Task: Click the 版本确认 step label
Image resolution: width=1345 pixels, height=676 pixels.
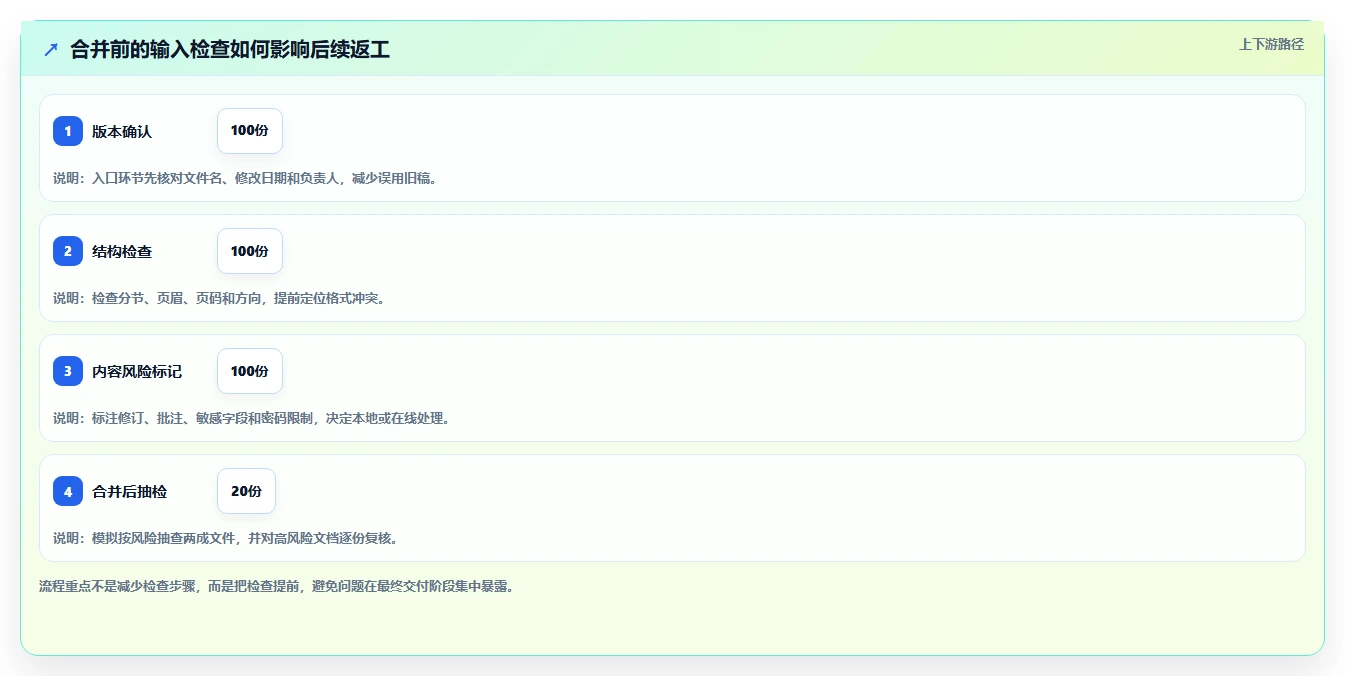Action: click(122, 131)
